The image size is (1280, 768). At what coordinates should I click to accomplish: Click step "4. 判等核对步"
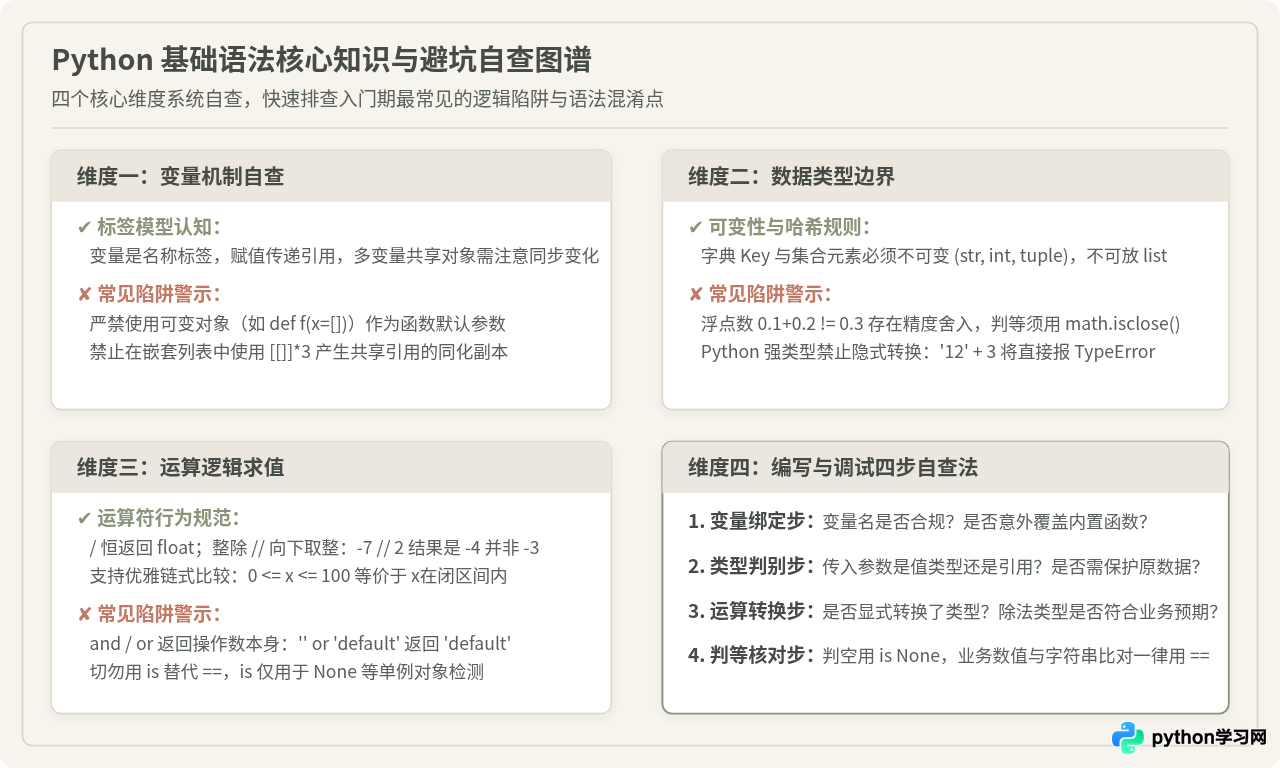click(949, 656)
